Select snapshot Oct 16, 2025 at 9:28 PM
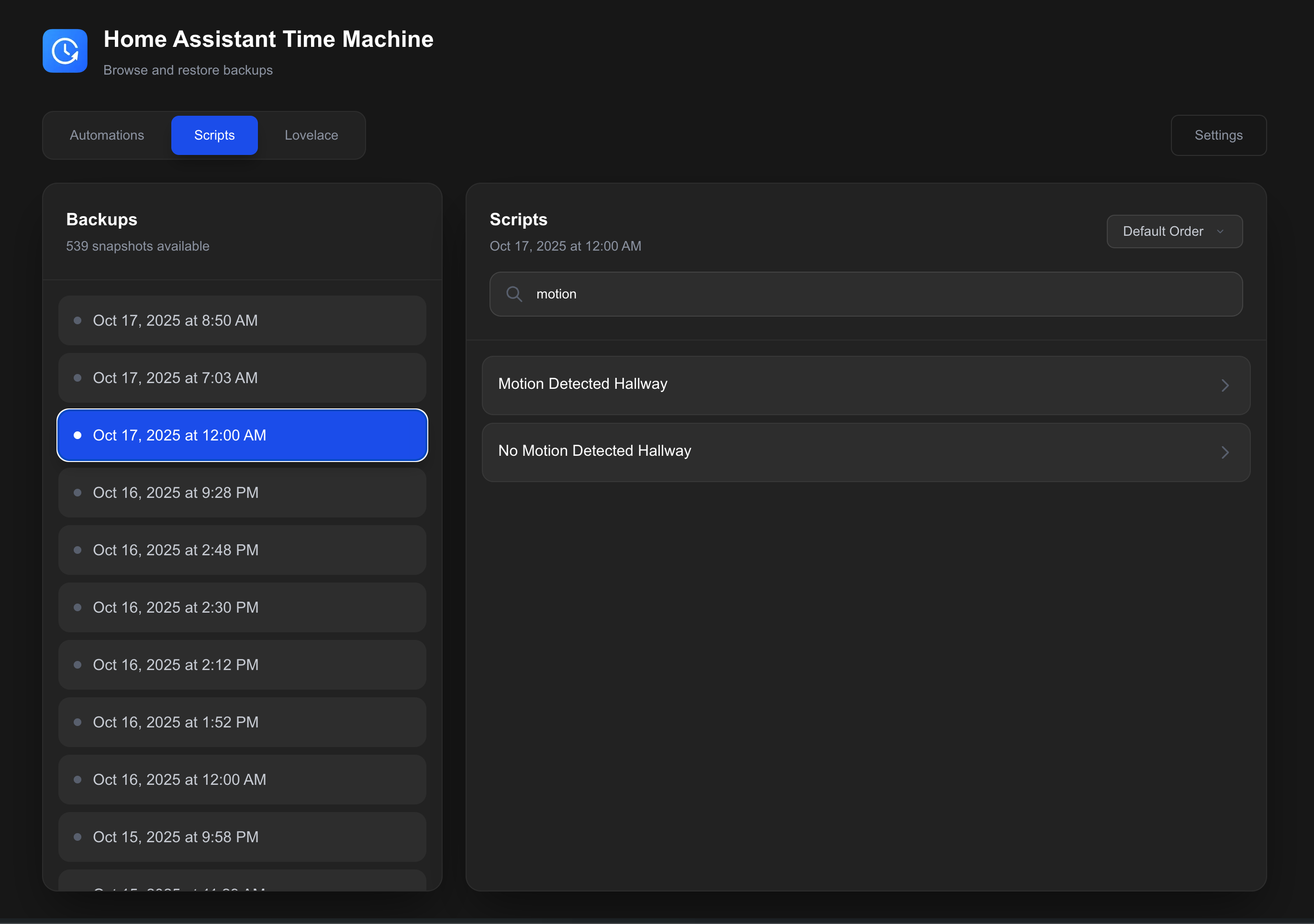 click(242, 493)
